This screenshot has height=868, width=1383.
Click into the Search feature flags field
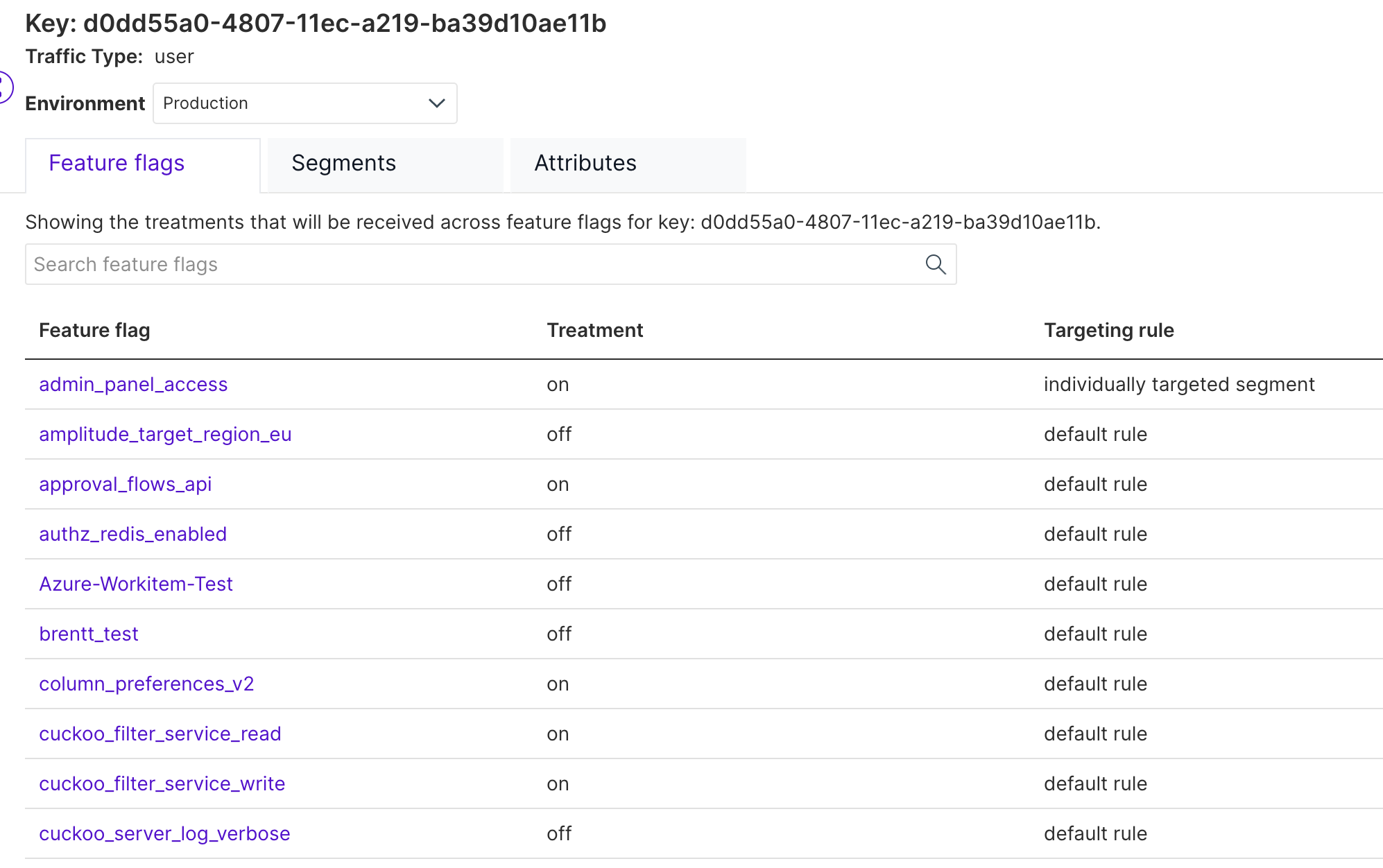click(472, 264)
